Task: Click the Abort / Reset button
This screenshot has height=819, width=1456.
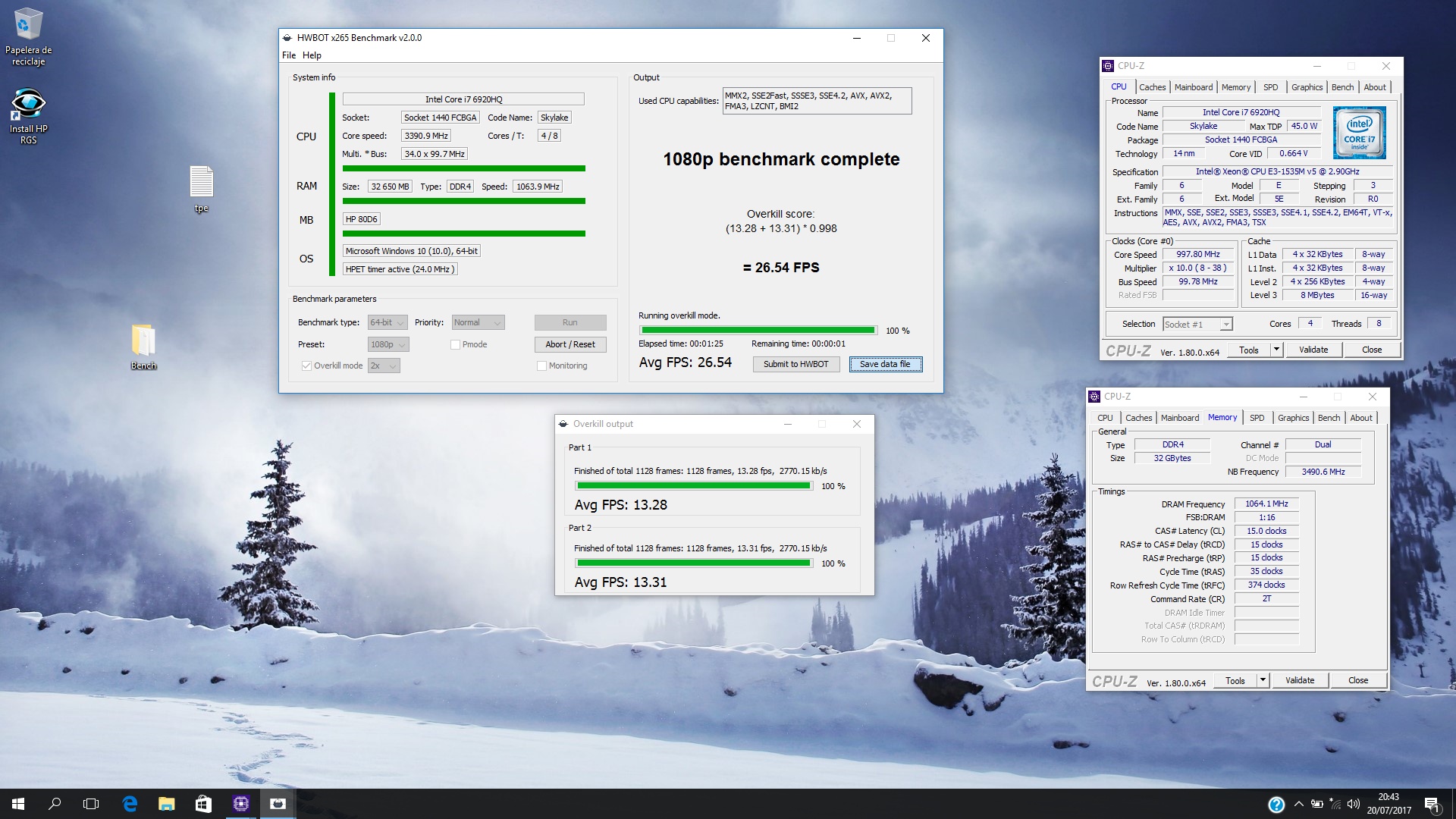Action: (x=570, y=344)
